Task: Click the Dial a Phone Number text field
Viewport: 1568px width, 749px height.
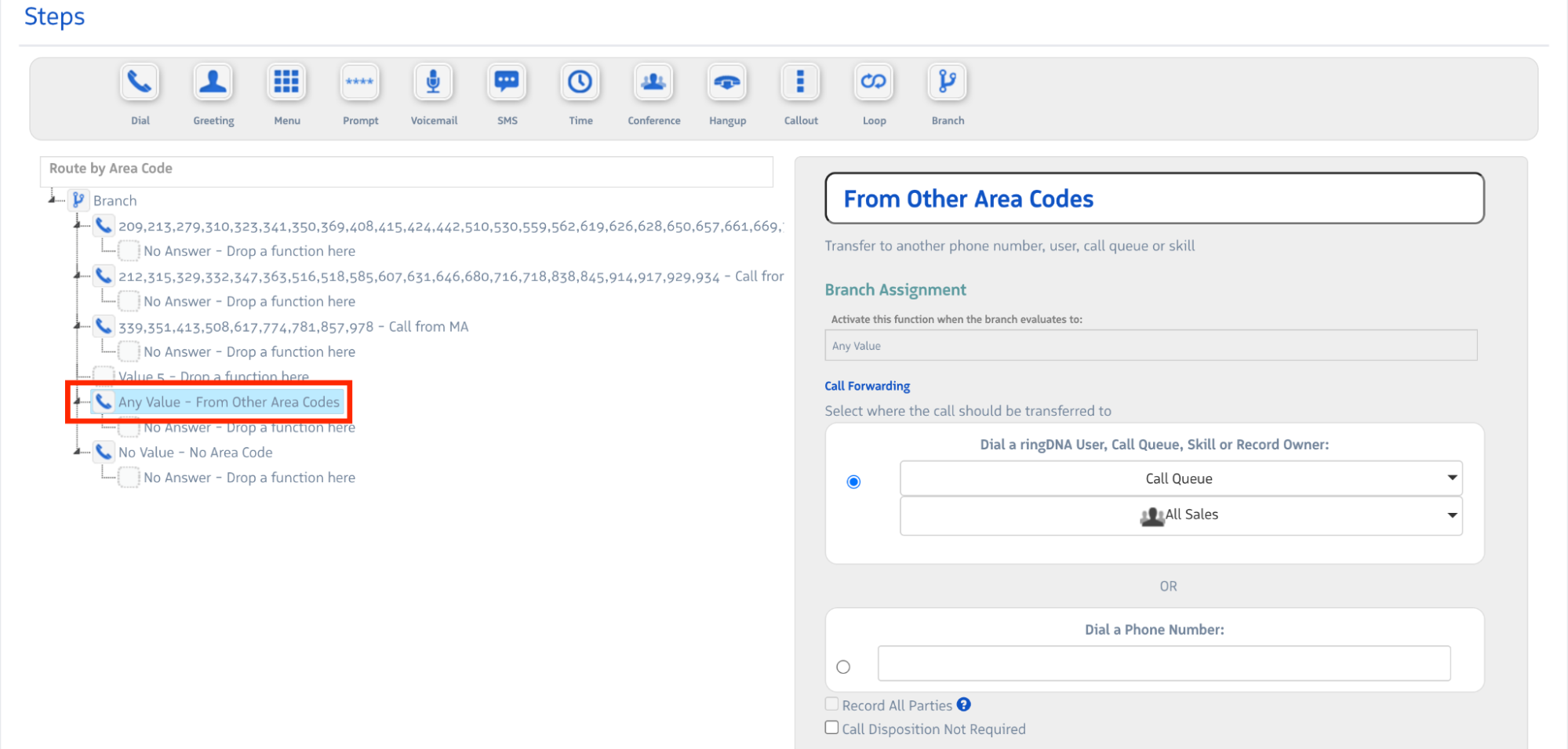Action: 1163,664
